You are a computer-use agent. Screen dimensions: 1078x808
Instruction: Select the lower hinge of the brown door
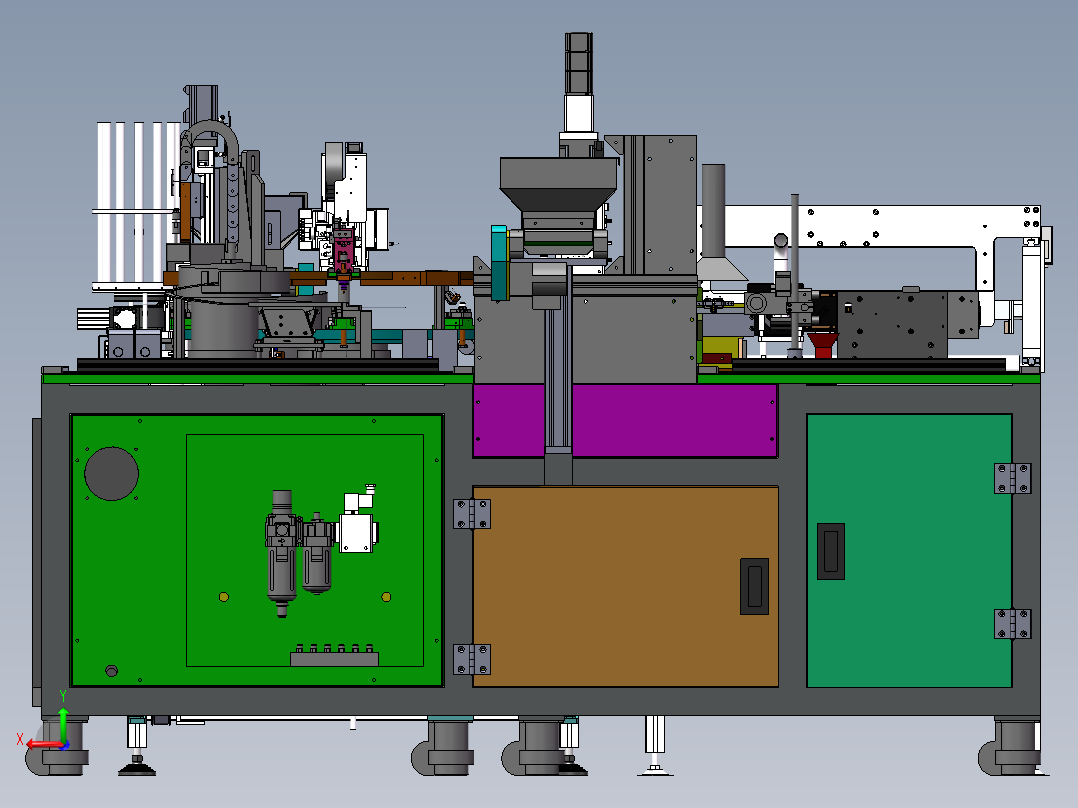[472, 659]
